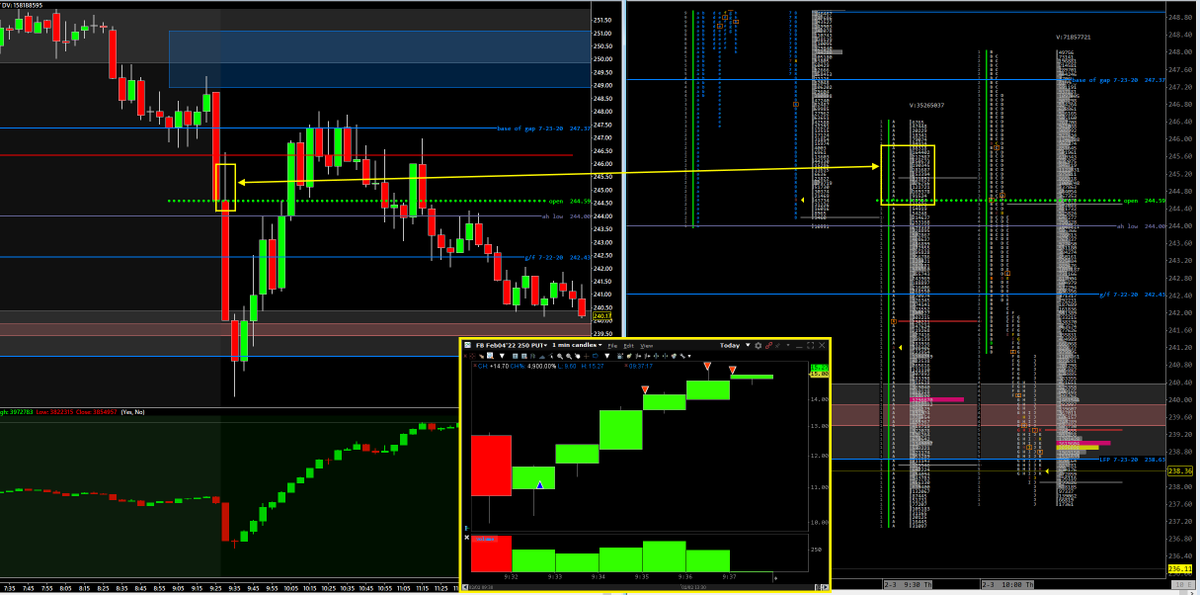Image resolution: width=1200 pixels, height=595 pixels.
Task: Click the right arrow of the option chart scrollbar
Action: [x=825, y=587]
